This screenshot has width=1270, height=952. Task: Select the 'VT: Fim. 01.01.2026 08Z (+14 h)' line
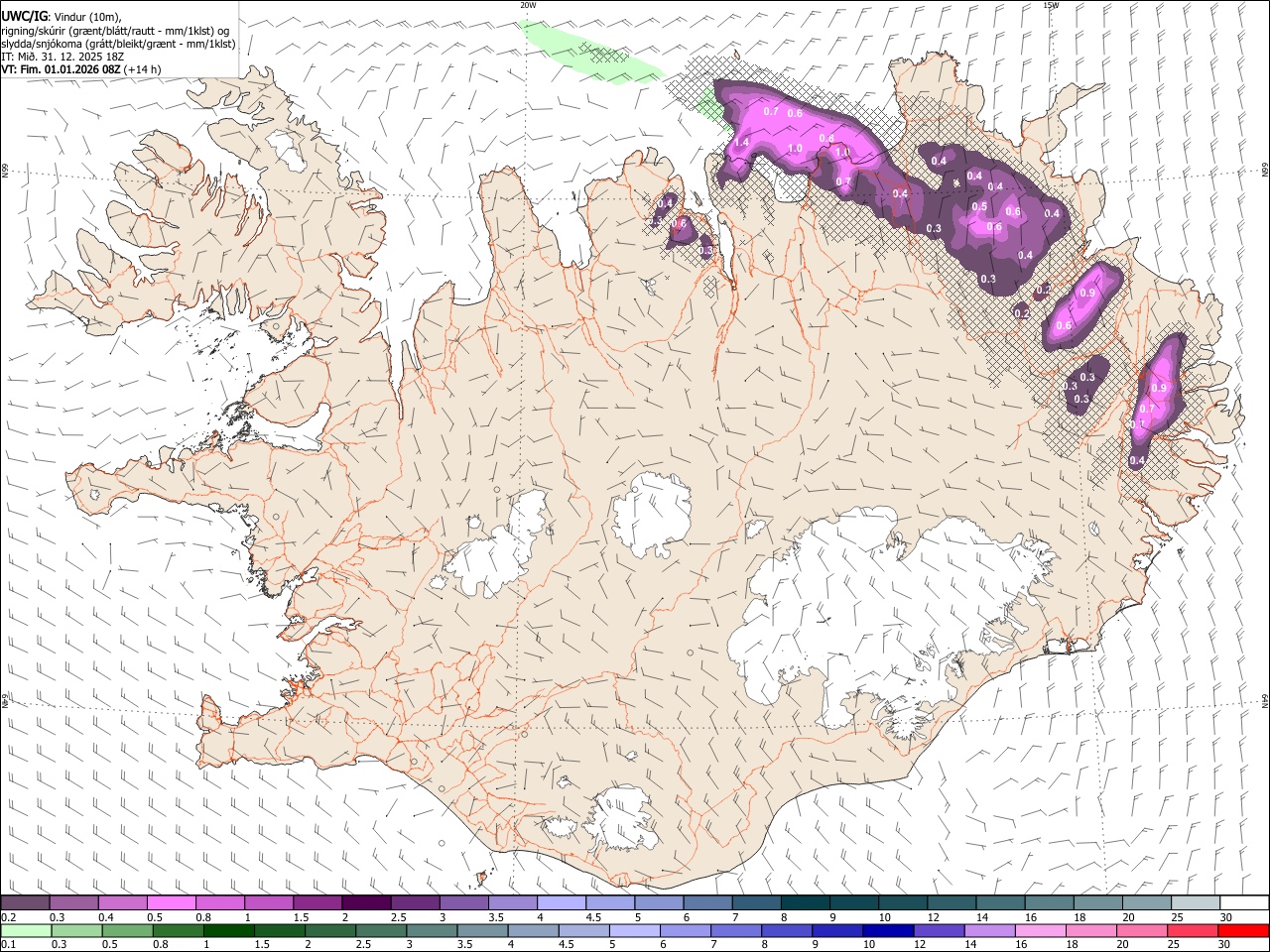(80, 70)
